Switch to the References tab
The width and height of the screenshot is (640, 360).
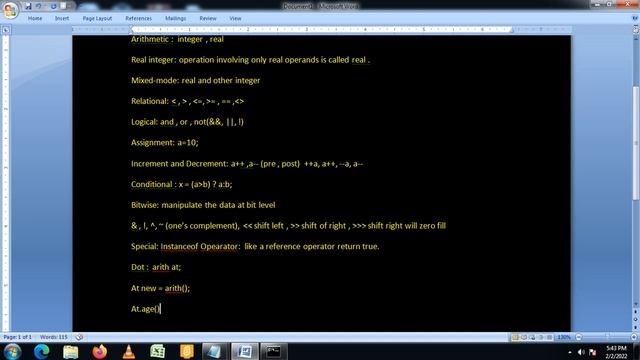coord(138,18)
